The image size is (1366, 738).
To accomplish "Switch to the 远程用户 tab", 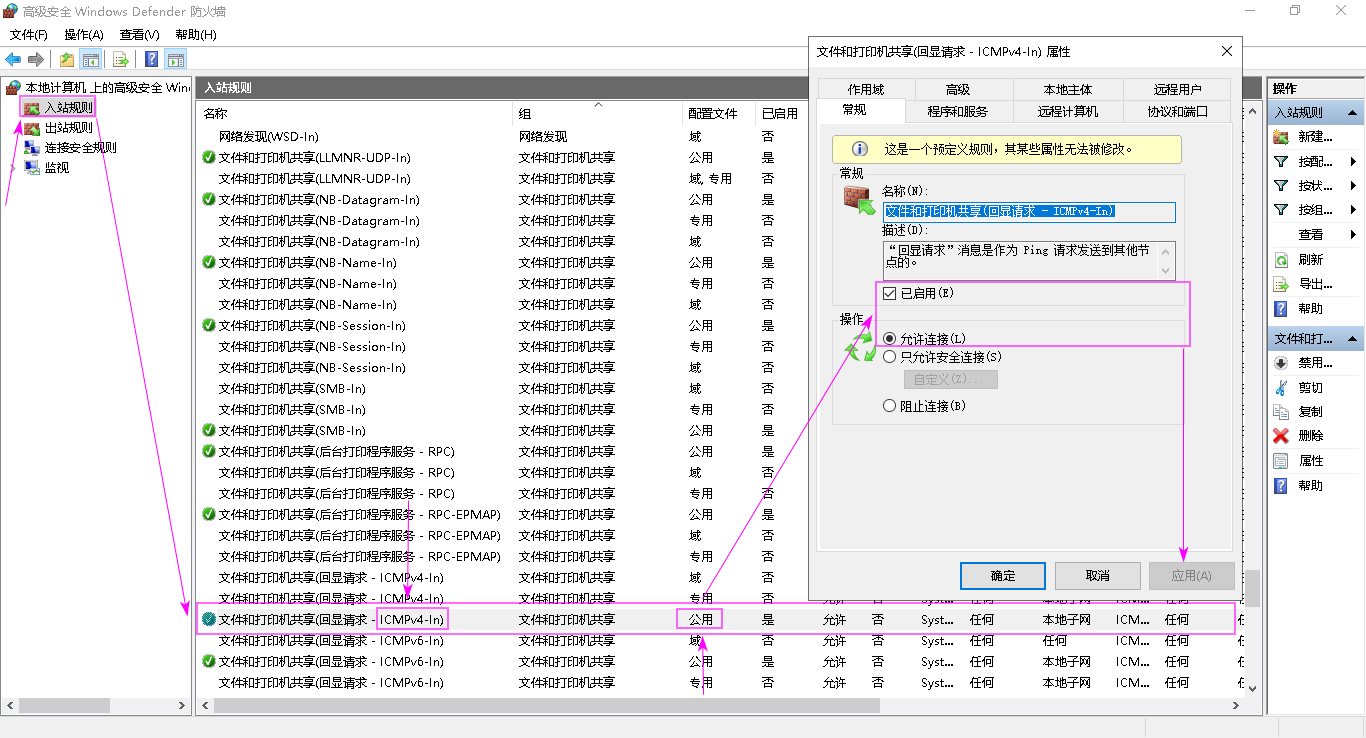I will click(x=1177, y=89).
